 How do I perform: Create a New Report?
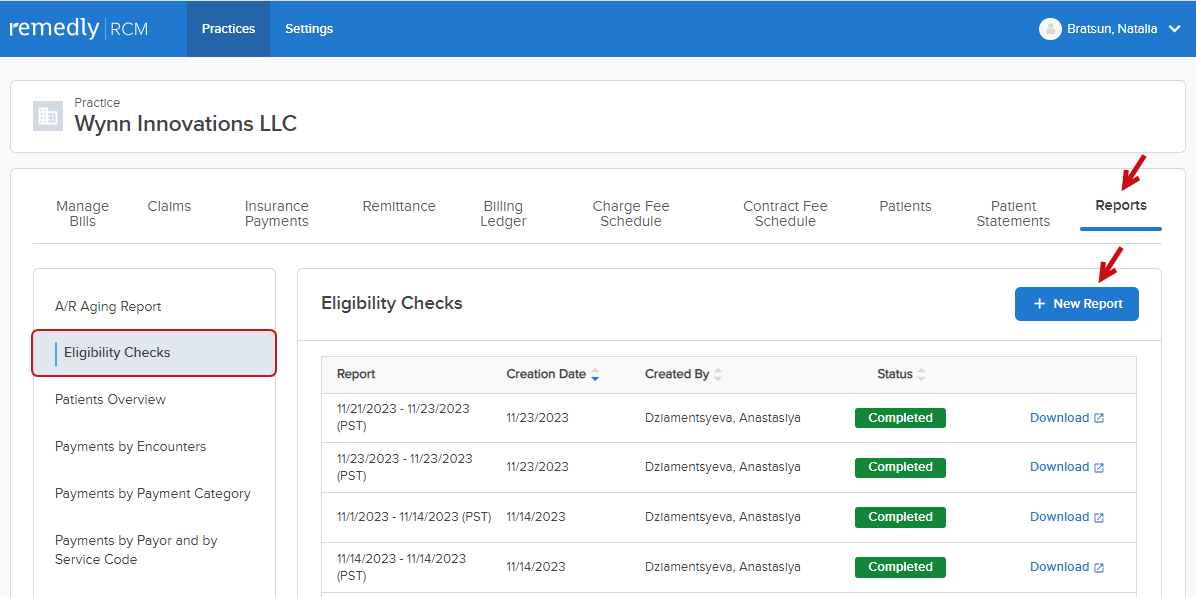(x=1076, y=304)
